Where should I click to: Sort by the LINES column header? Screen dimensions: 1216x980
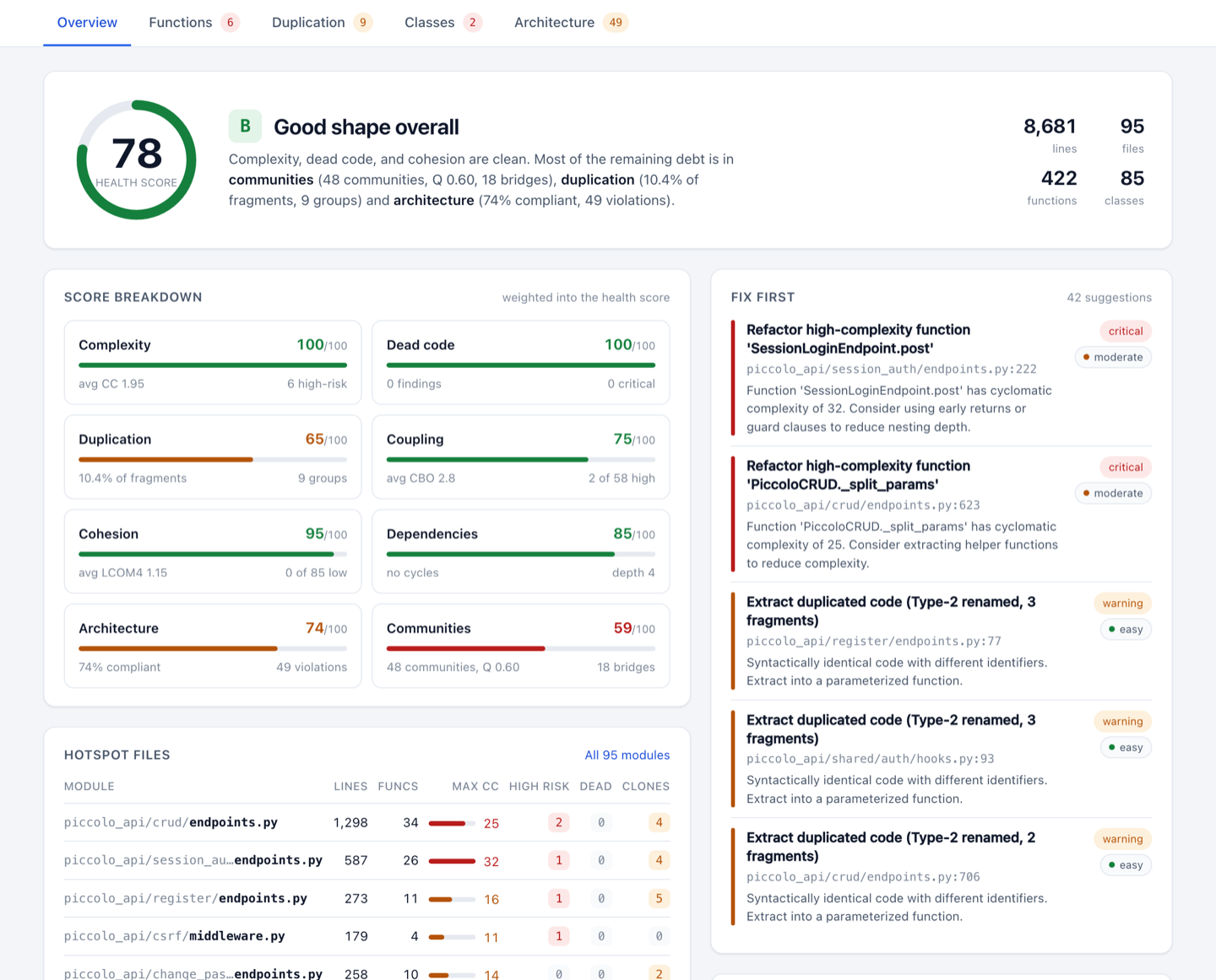click(x=350, y=787)
